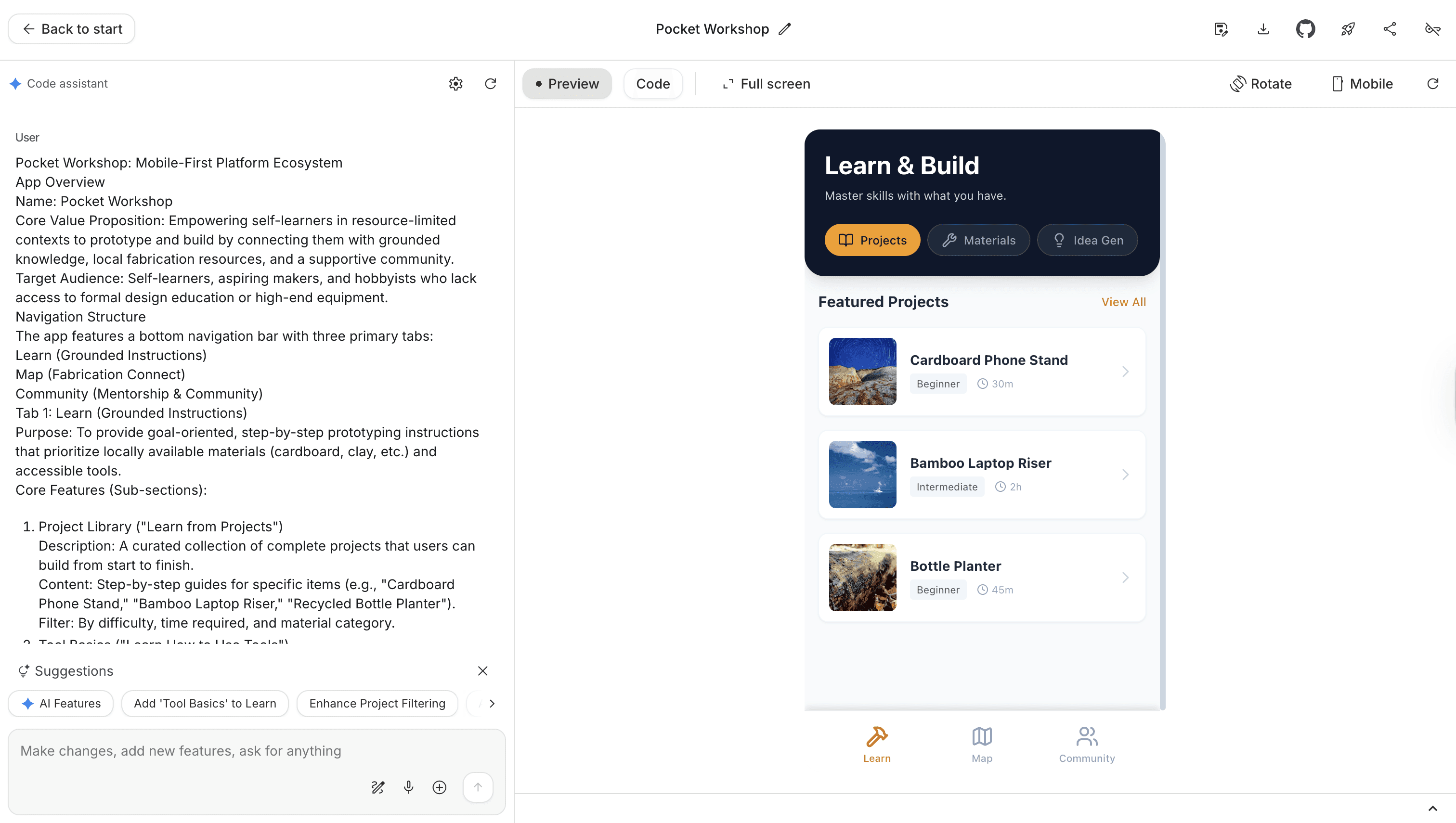The image size is (1456, 823).
Task: Click the share icon in header
Action: tap(1390, 29)
